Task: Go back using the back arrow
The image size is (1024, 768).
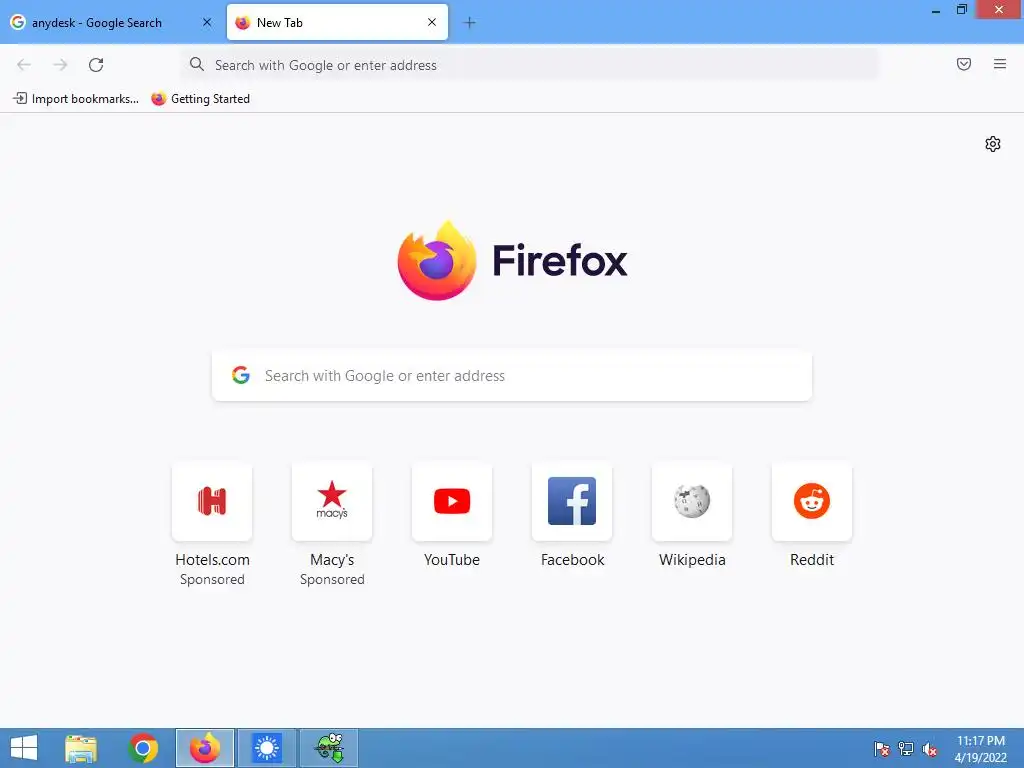Action: [24, 65]
